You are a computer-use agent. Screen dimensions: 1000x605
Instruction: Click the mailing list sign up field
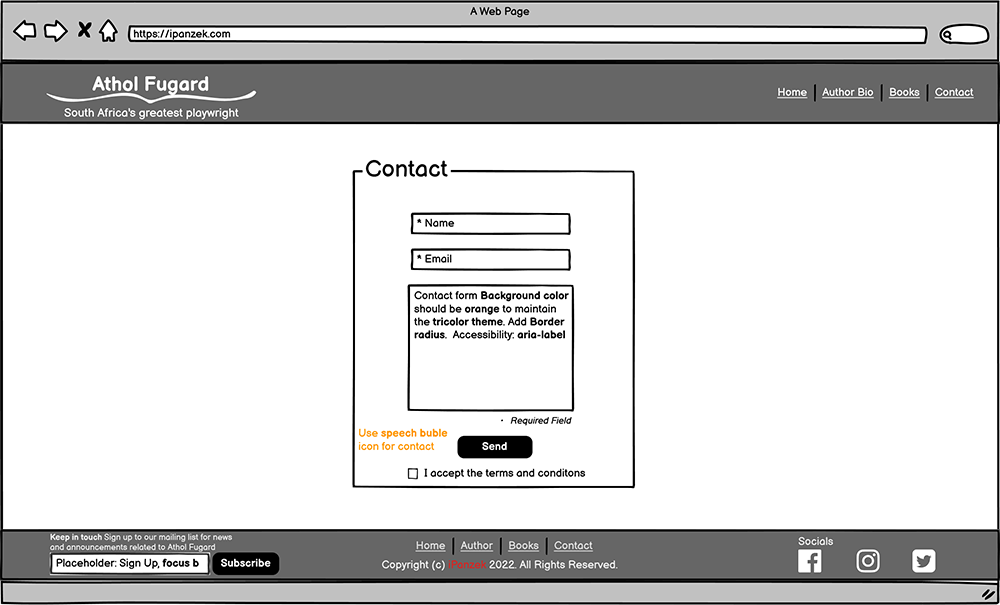click(x=130, y=564)
